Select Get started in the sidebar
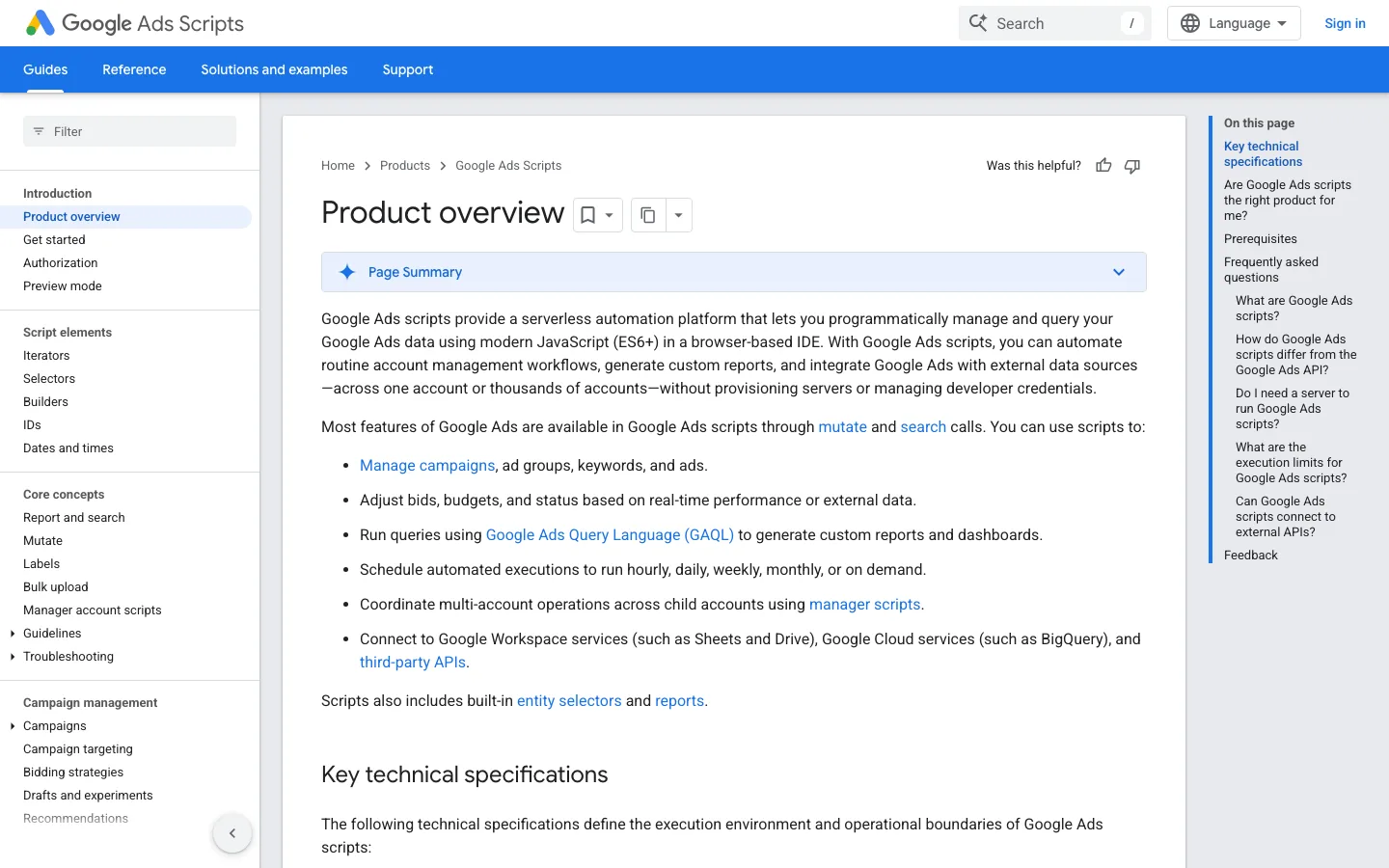Viewport: 1389px width, 868px height. [54, 240]
